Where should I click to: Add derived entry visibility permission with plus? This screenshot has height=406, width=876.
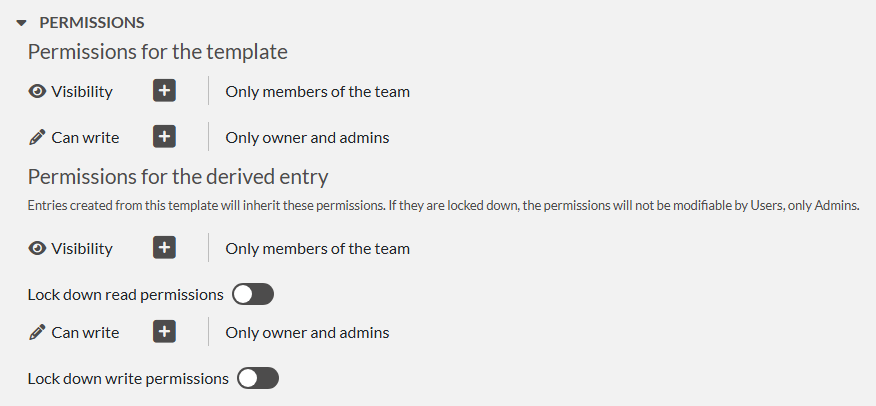tap(165, 248)
